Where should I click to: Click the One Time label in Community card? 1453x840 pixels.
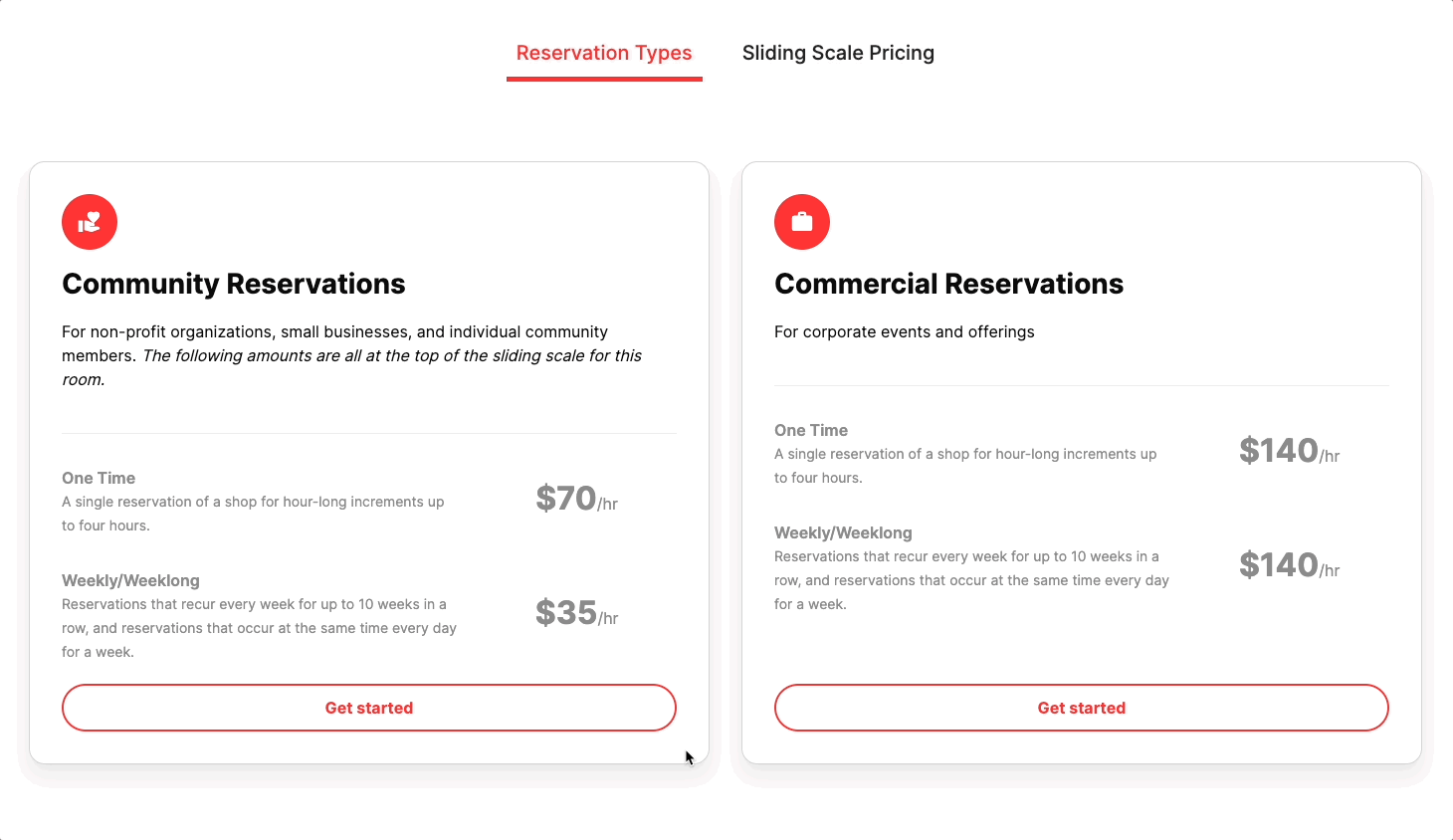tap(98, 478)
